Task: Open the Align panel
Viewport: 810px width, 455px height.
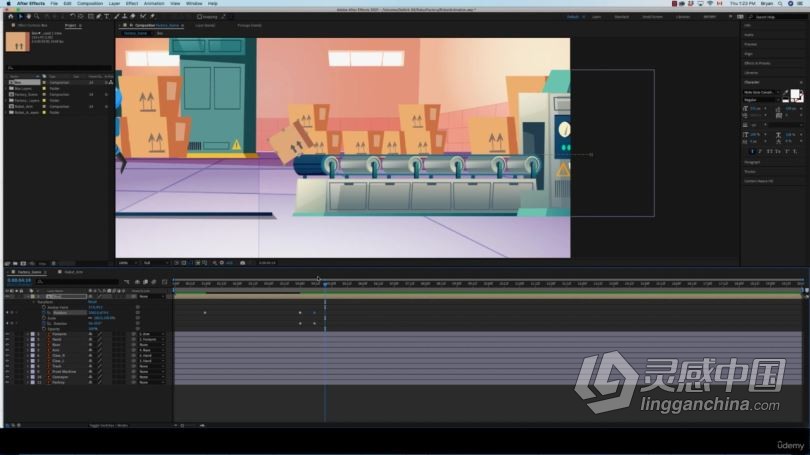Action: (x=748, y=54)
